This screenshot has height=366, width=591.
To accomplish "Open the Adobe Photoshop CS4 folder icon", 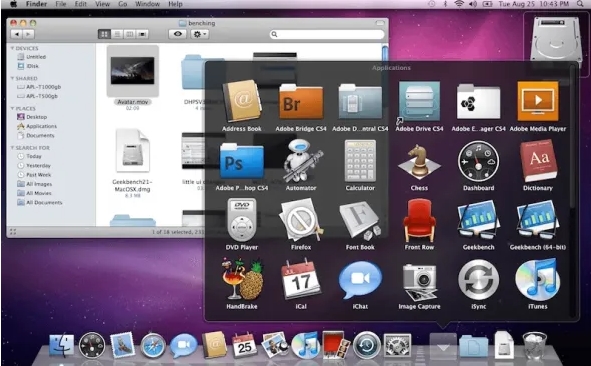I will (x=241, y=161).
